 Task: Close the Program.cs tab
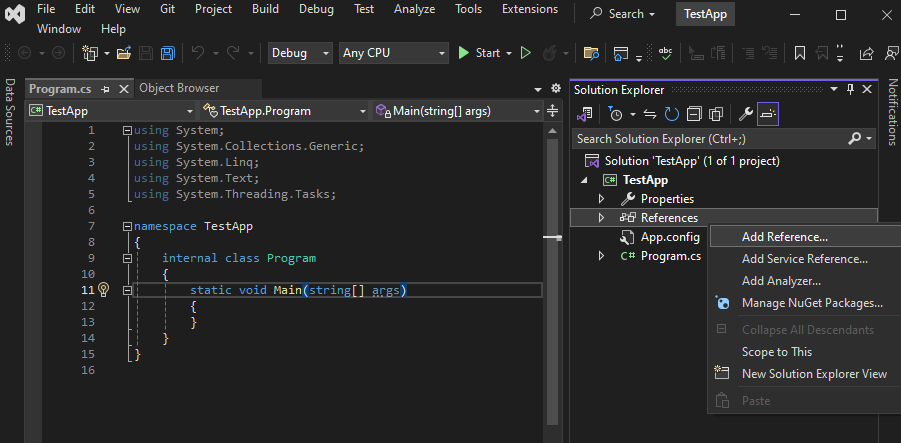tap(124, 89)
